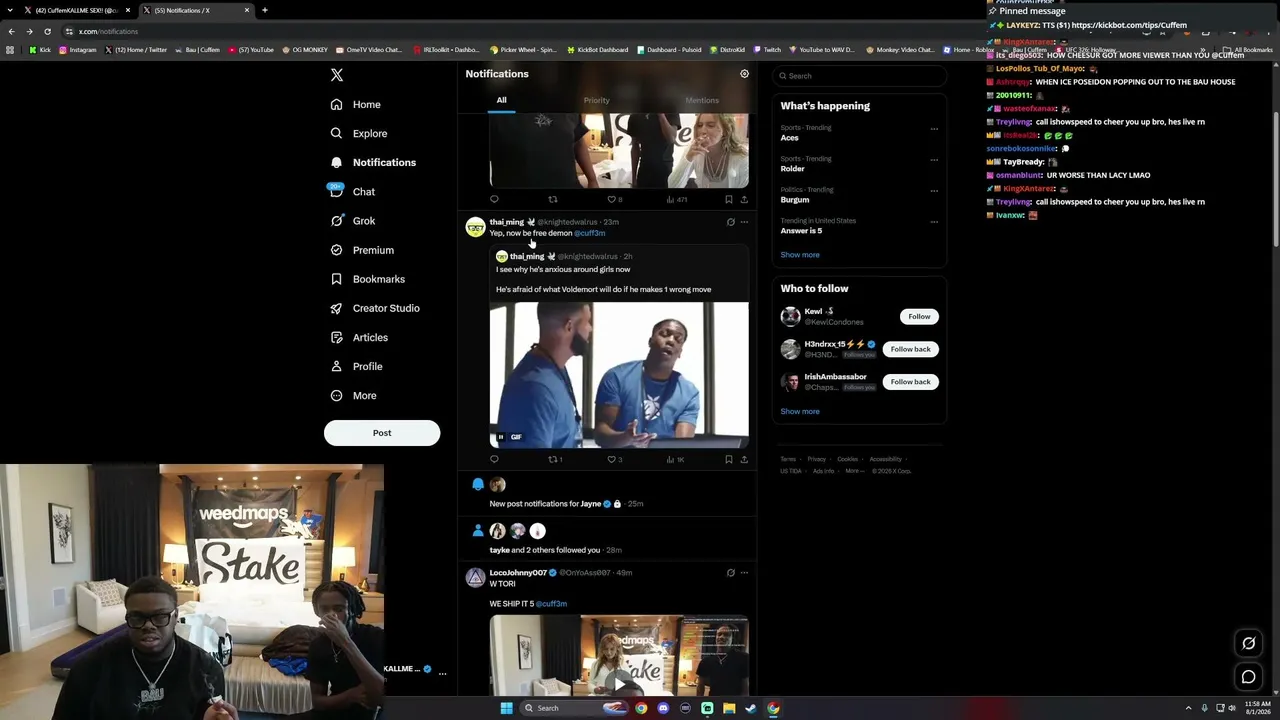Open account menu dots beside KALLME
Image resolution: width=1280 pixels, height=720 pixels.
pyautogui.click(x=442, y=674)
